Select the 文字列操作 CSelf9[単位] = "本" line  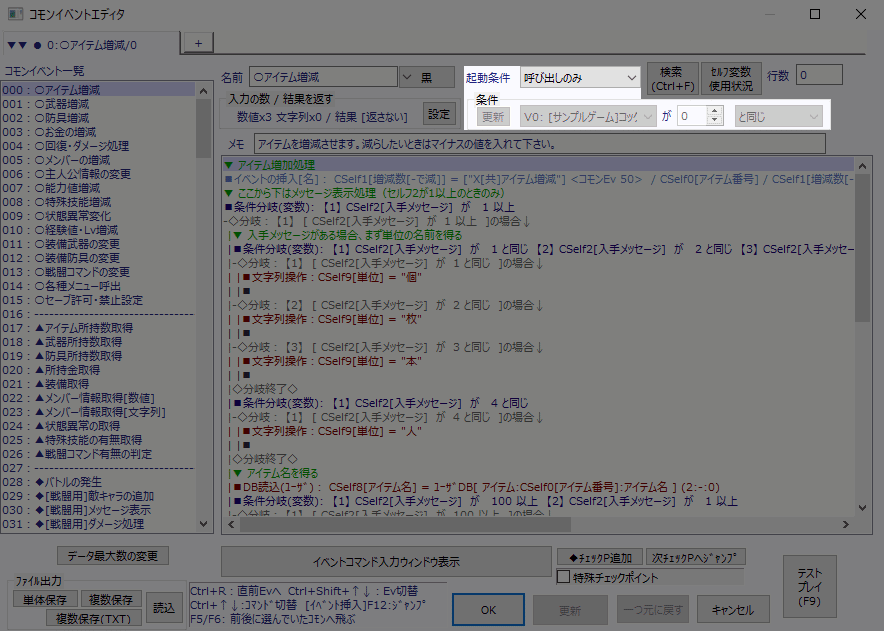click(x=539, y=361)
